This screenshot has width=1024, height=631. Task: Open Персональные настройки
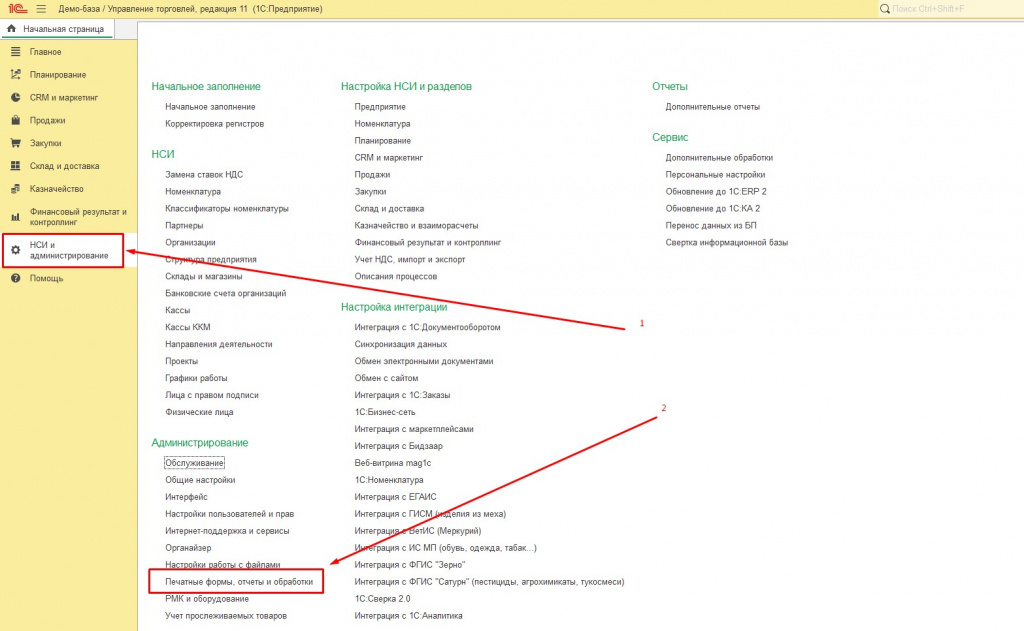click(x=715, y=174)
